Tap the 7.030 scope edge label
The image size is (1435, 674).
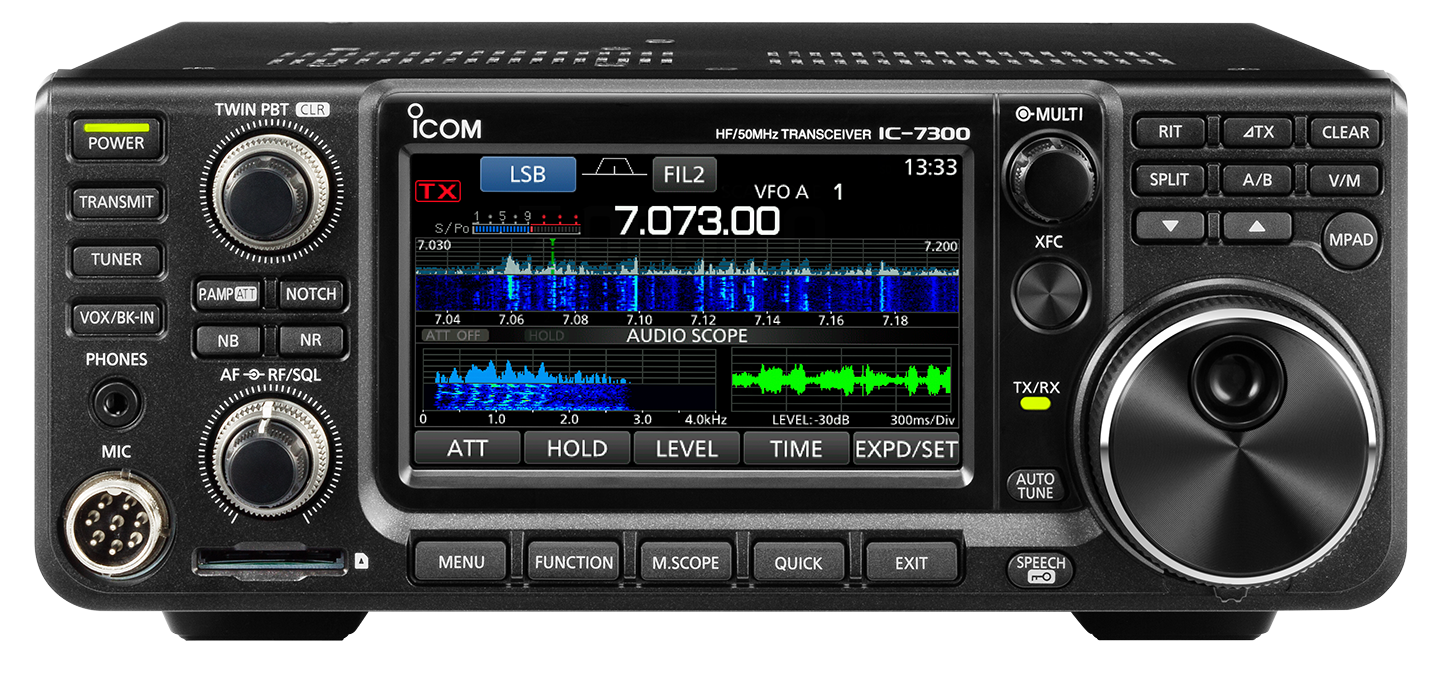(x=434, y=246)
